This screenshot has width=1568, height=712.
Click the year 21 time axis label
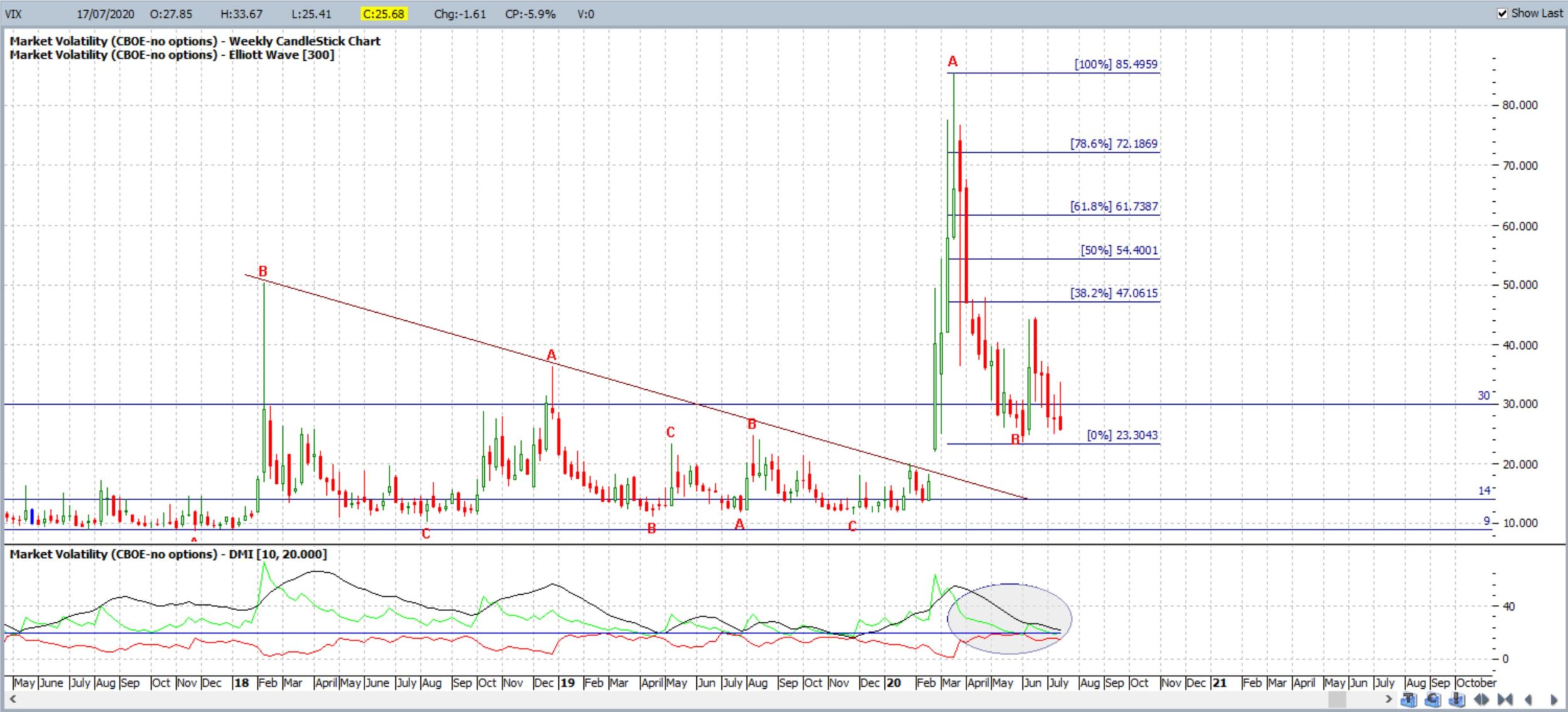[x=1220, y=683]
